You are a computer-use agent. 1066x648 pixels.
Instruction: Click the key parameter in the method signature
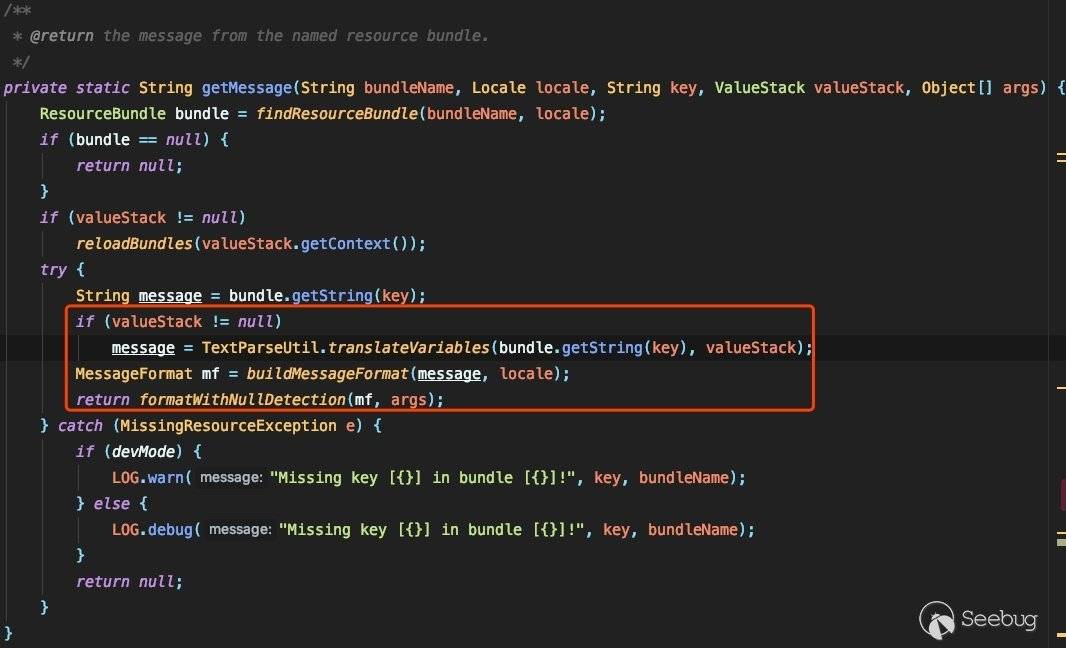pyautogui.click(x=683, y=88)
